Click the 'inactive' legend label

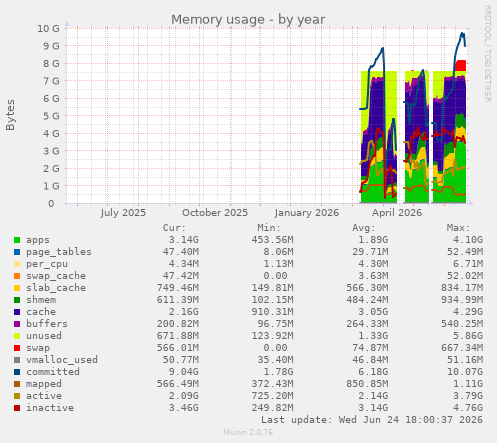pos(50,408)
